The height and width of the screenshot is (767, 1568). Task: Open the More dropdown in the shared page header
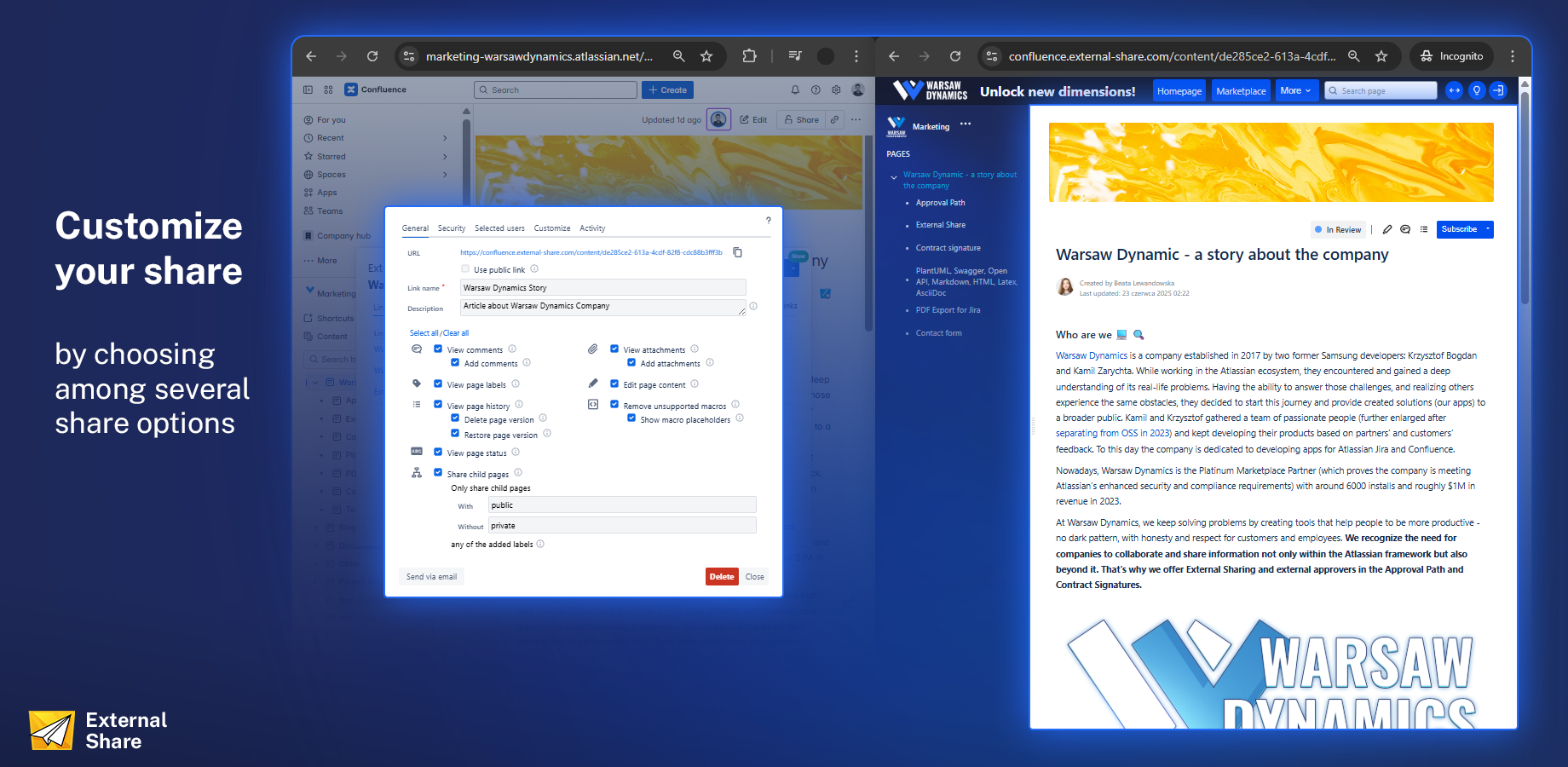pos(1296,90)
